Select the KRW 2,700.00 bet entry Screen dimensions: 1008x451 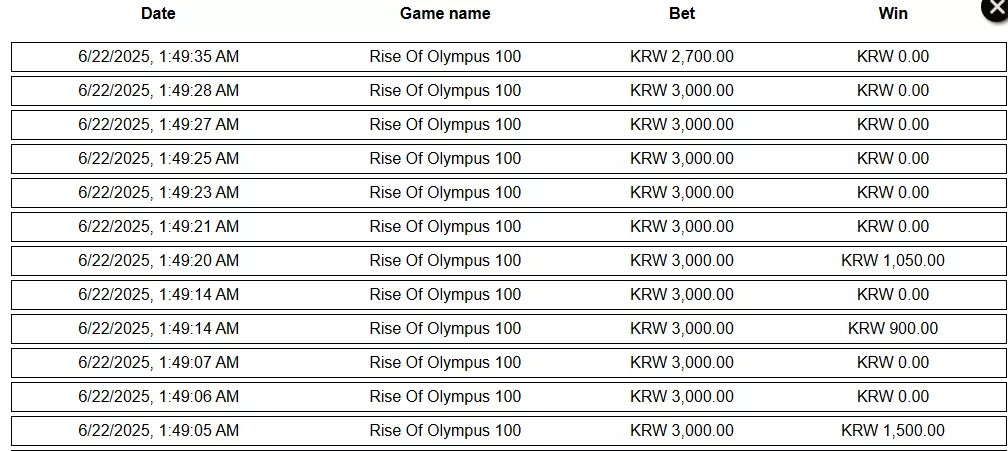pos(682,57)
